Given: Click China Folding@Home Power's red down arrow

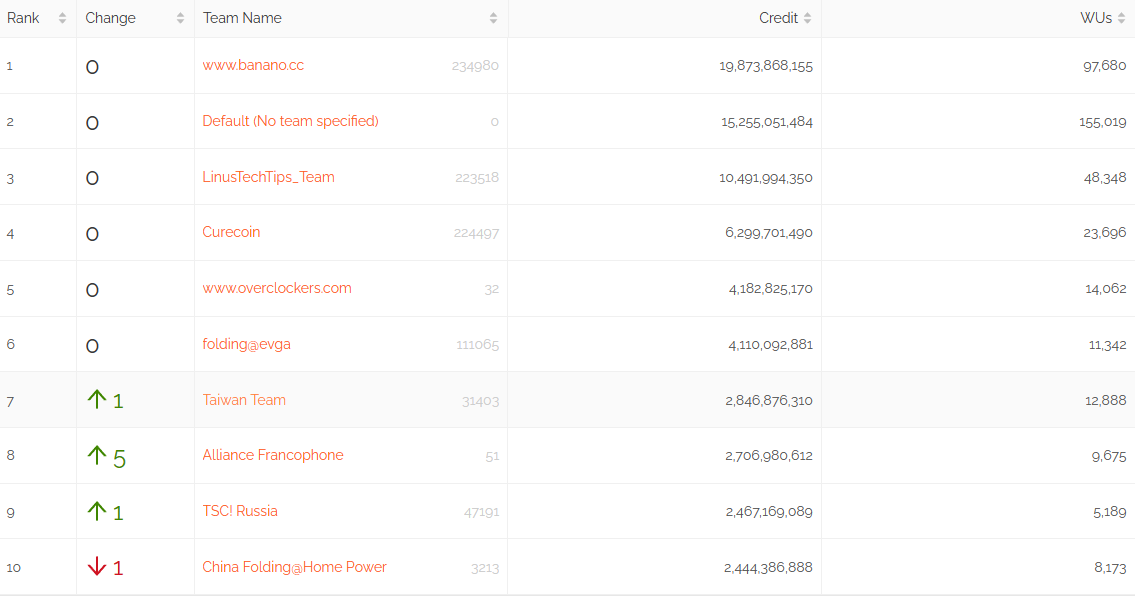Looking at the screenshot, I should [x=96, y=567].
